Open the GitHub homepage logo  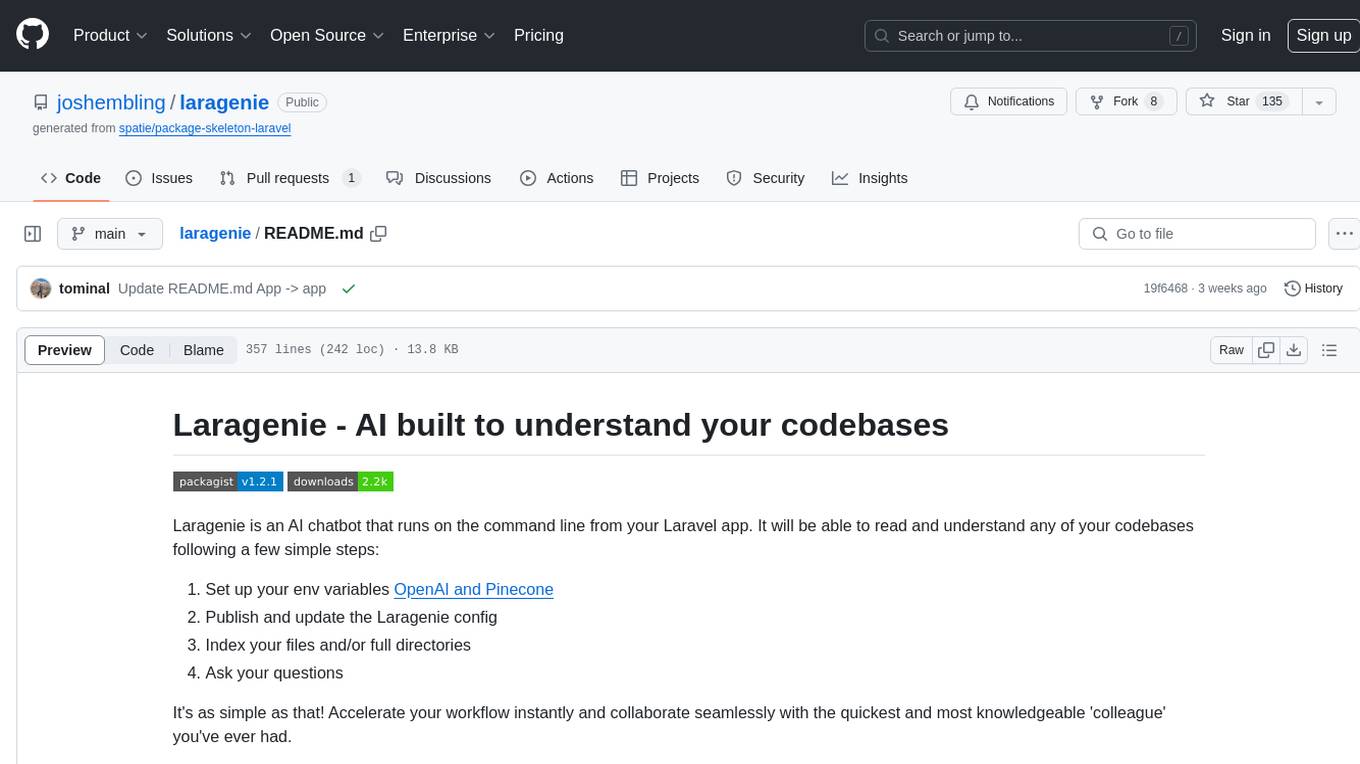tap(32, 35)
